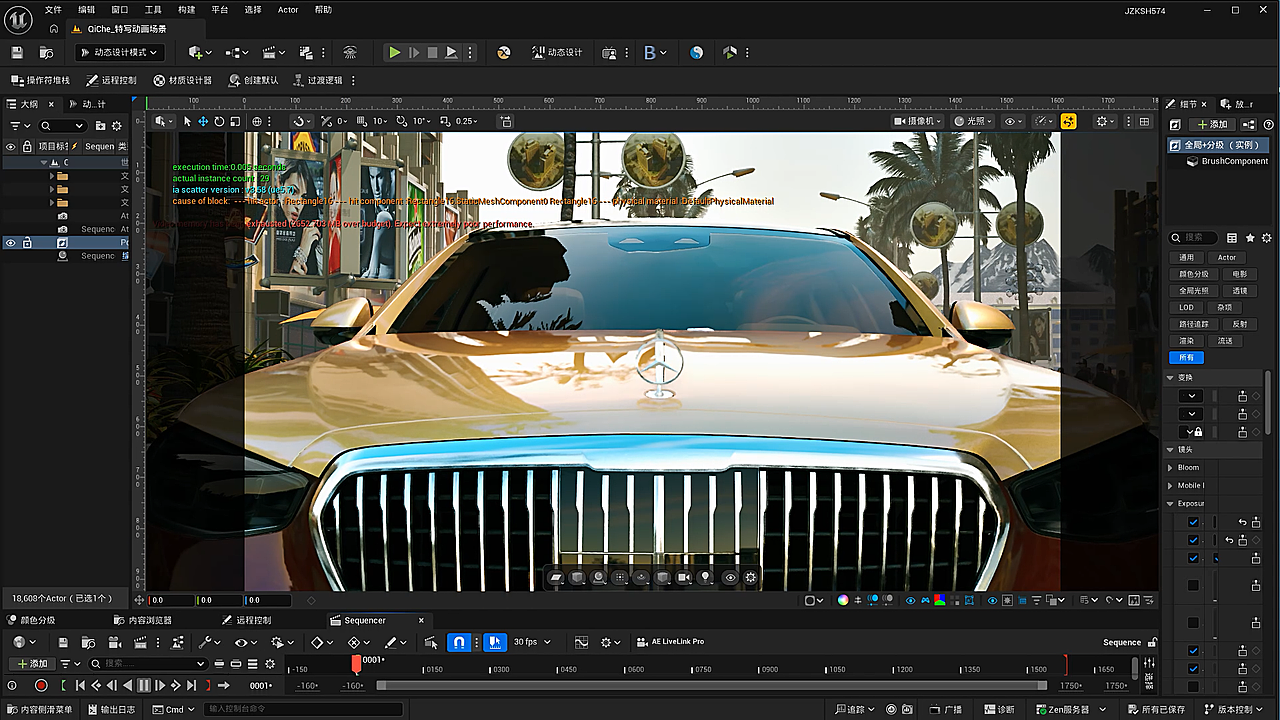Open the 材质设计器 tool

click(x=182, y=80)
